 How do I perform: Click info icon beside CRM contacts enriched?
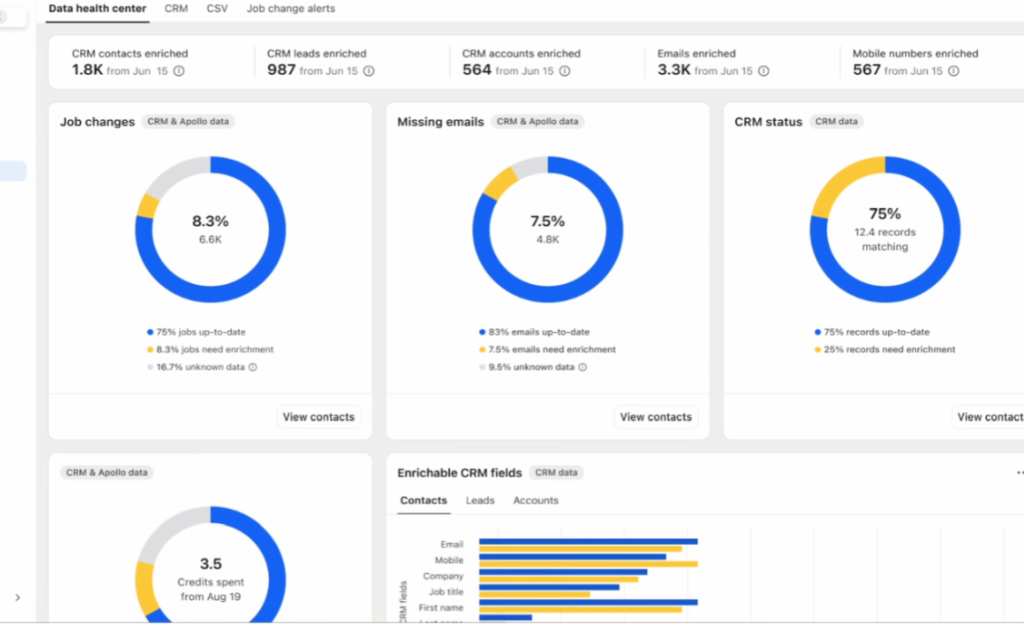[x=179, y=71]
